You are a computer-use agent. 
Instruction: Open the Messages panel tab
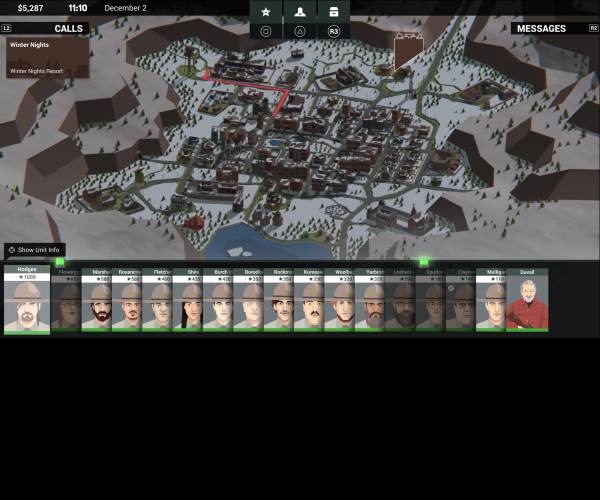pyautogui.click(x=555, y=28)
